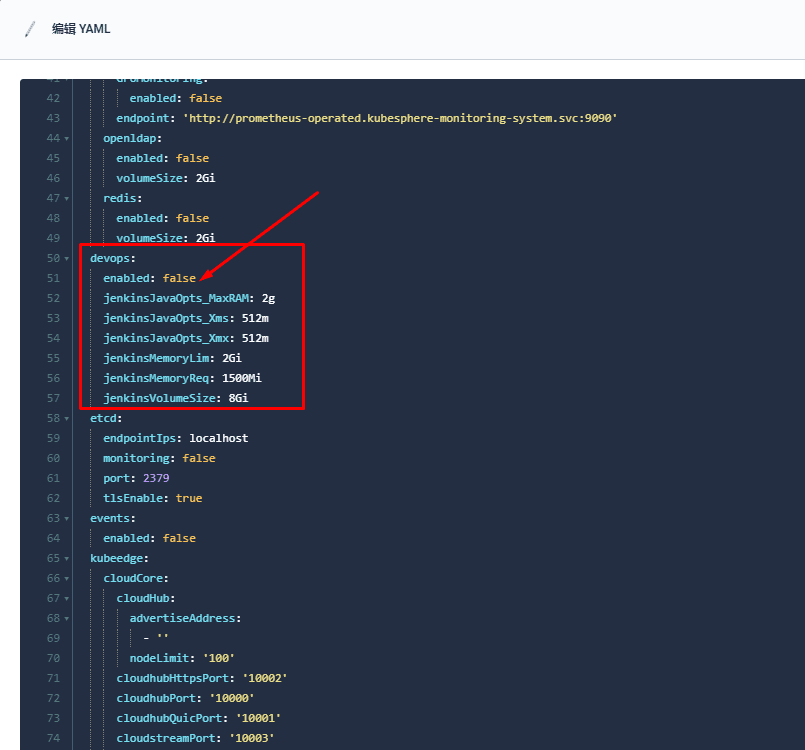Click the kubeedge key name

pos(117,559)
